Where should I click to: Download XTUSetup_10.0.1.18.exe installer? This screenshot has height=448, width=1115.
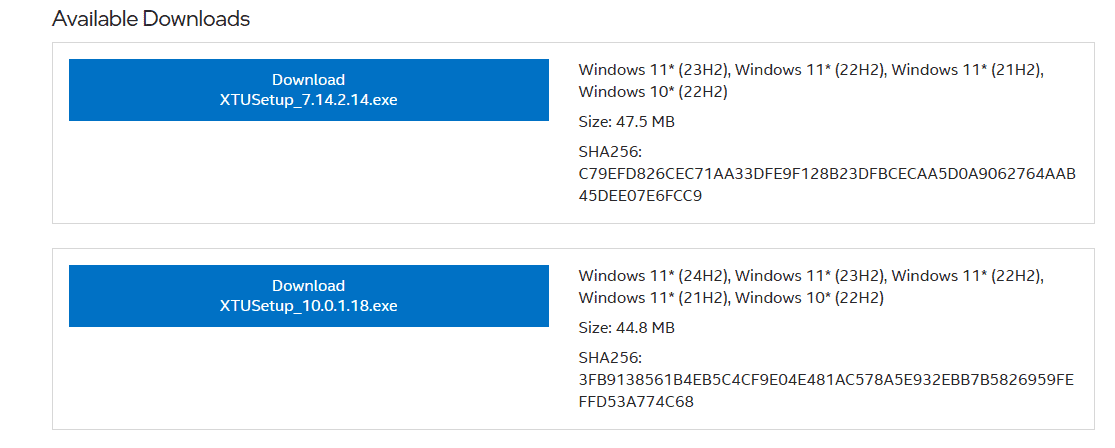tap(309, 296)
